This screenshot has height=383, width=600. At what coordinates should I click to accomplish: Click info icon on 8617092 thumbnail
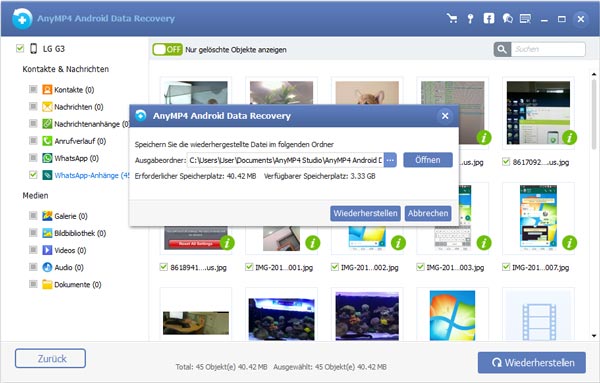pos(569,137)
